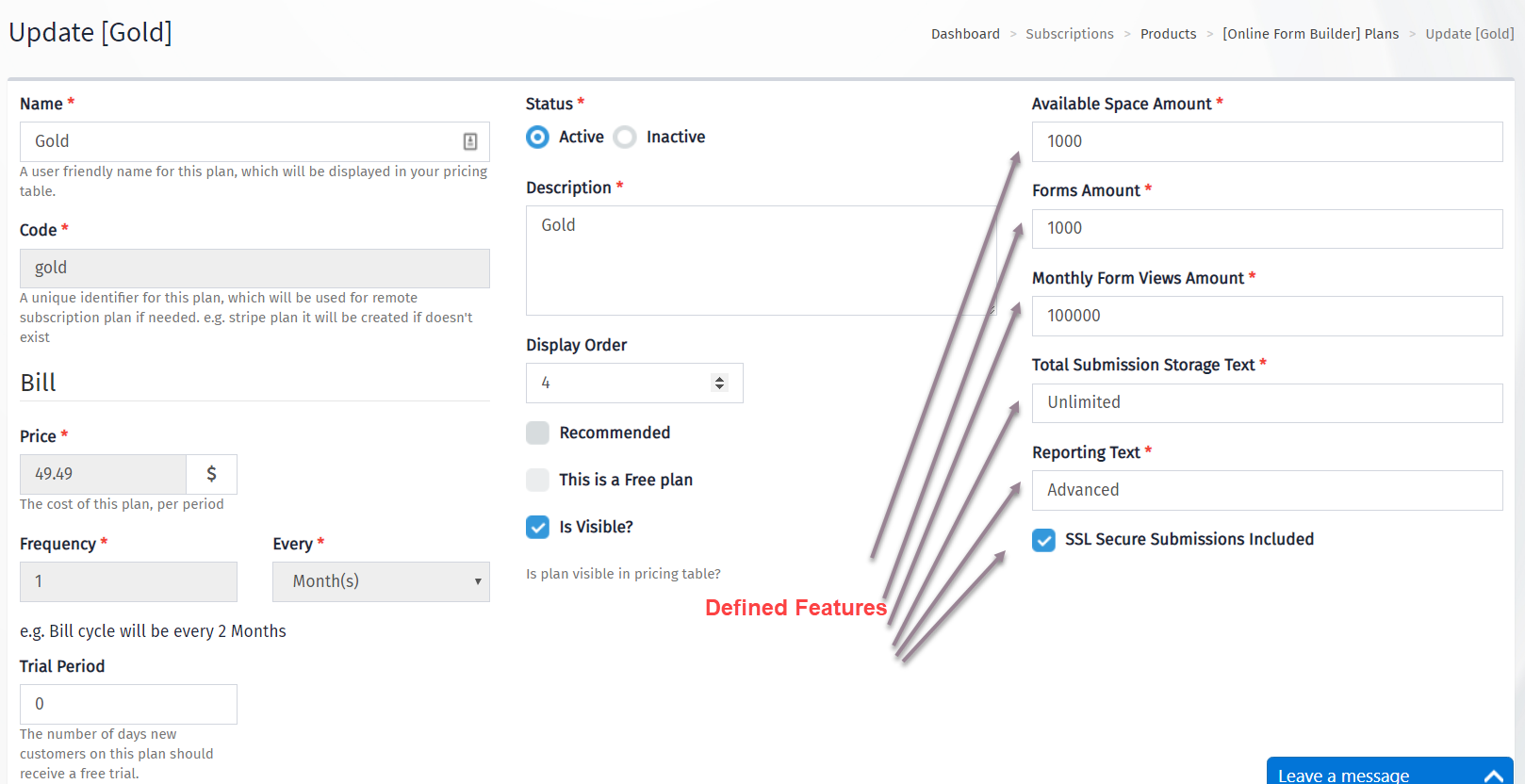Open the Month(s) period dropdown
Viewport: 1525px width, 784px height.
point(381,581)
